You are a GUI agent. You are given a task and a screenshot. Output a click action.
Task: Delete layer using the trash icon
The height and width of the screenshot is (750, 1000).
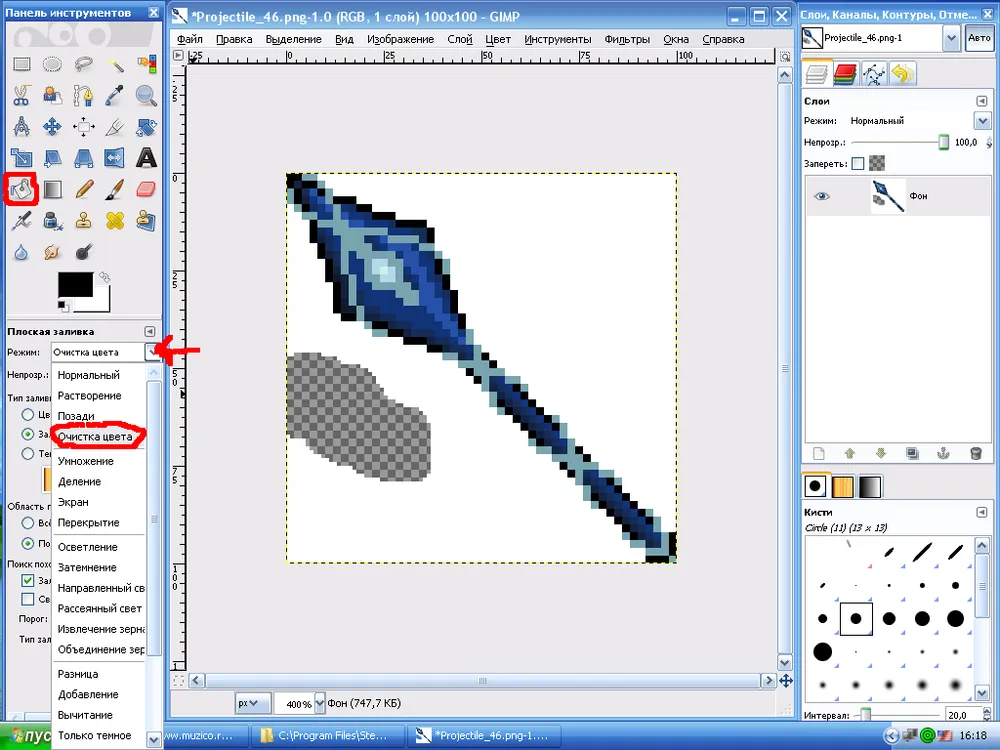coord(975,453)
